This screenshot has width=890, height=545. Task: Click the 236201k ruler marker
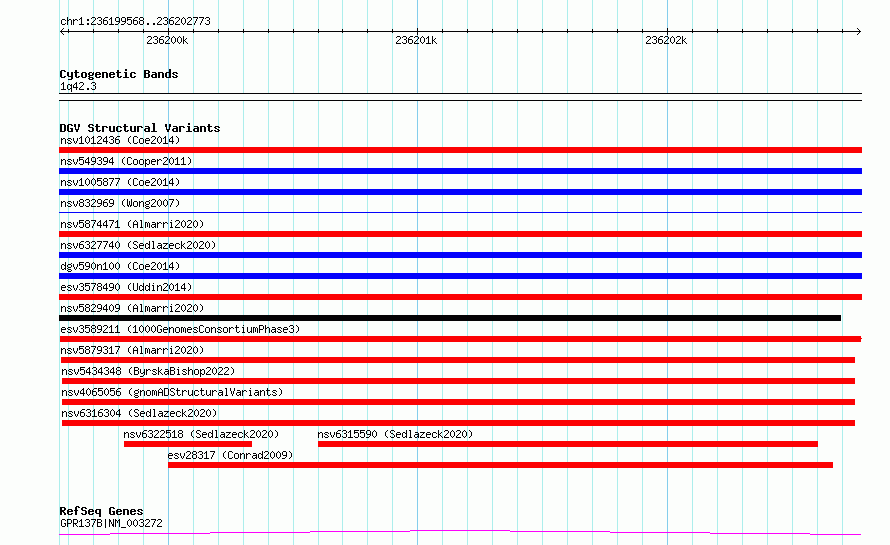[x=416, y=40]
